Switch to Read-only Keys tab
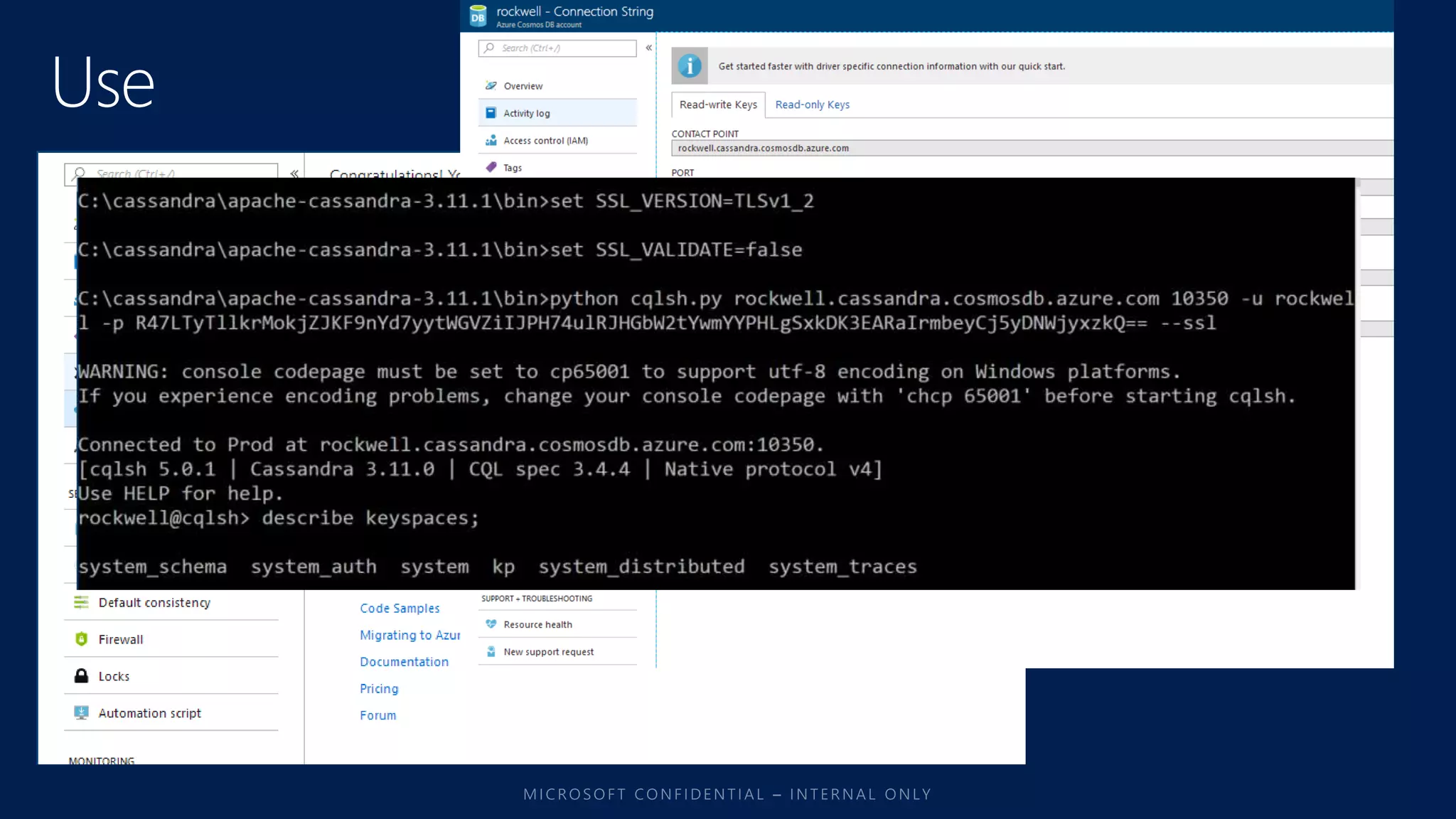The width and height of the screenshot is (1456, 819). point(812,105)
